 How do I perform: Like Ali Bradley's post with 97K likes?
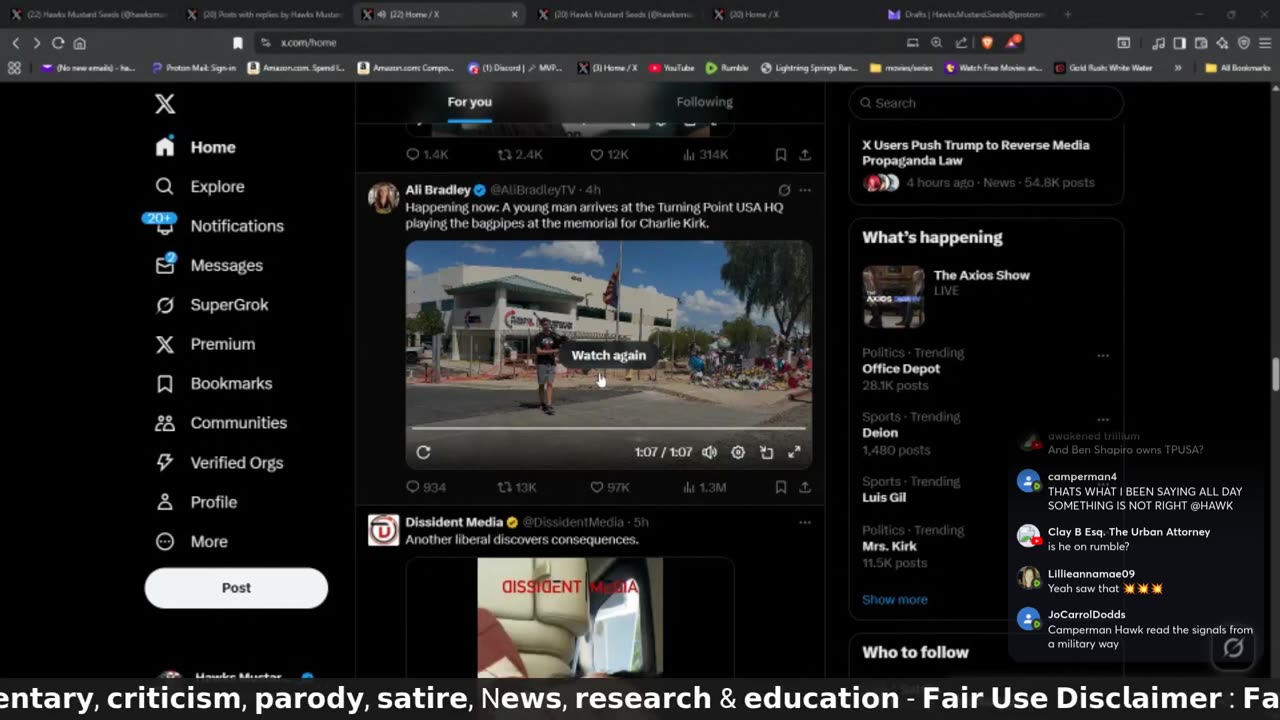pos(609,487)
